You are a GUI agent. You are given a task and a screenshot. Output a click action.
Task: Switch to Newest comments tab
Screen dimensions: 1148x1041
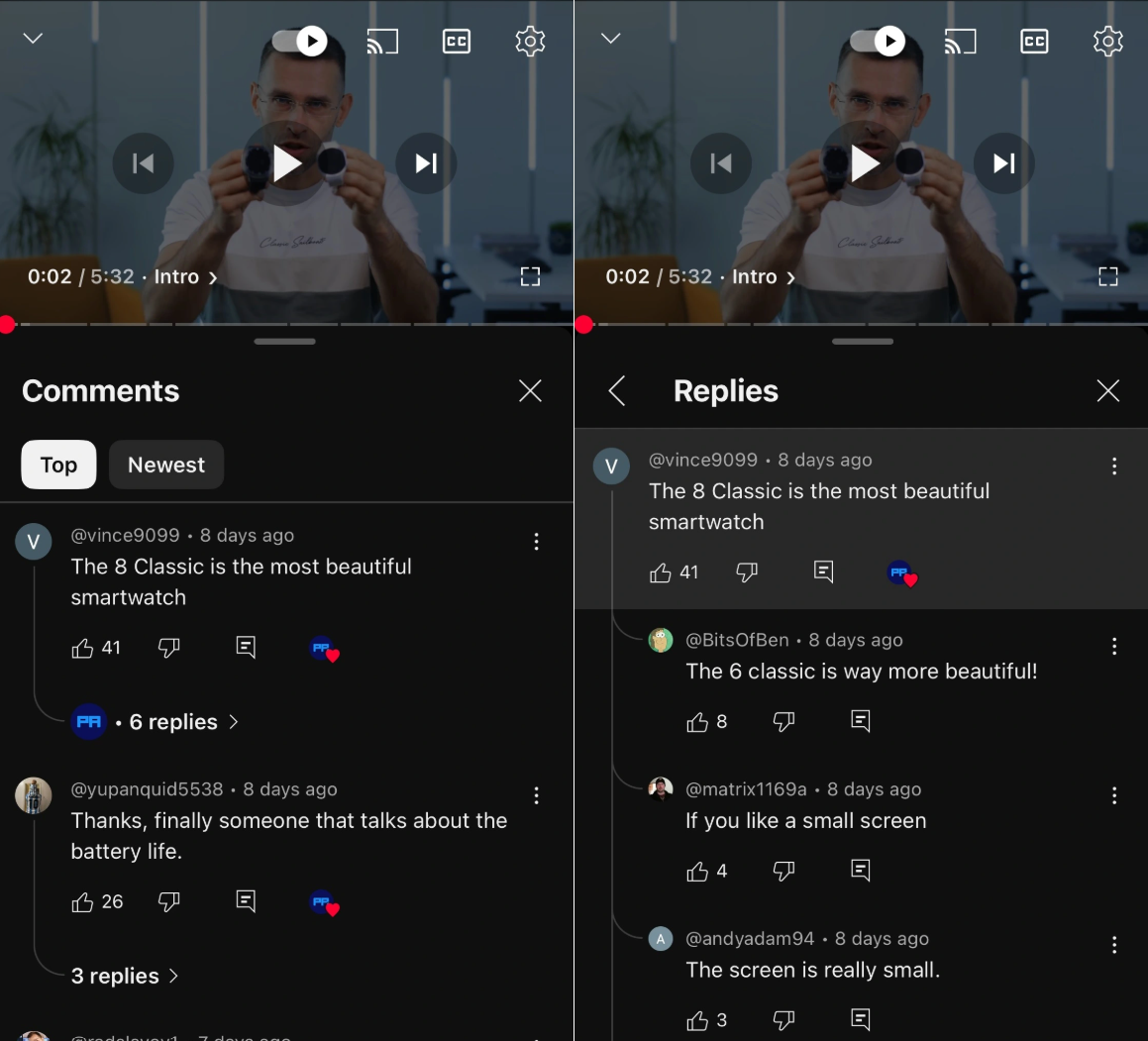tap(166, 465)
